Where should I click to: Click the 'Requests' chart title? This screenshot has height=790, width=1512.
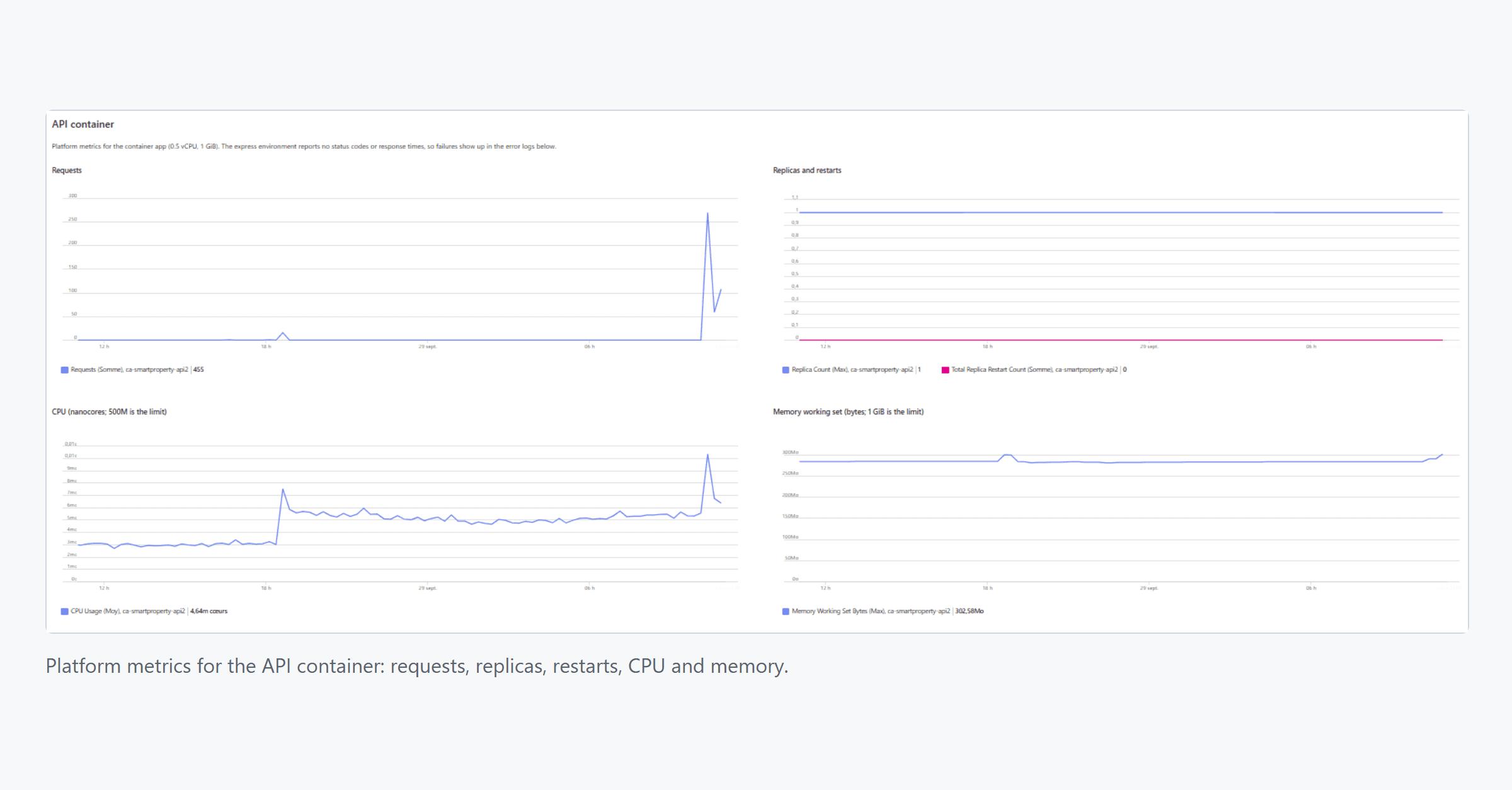pyautogui.click(x=67, y=170)
